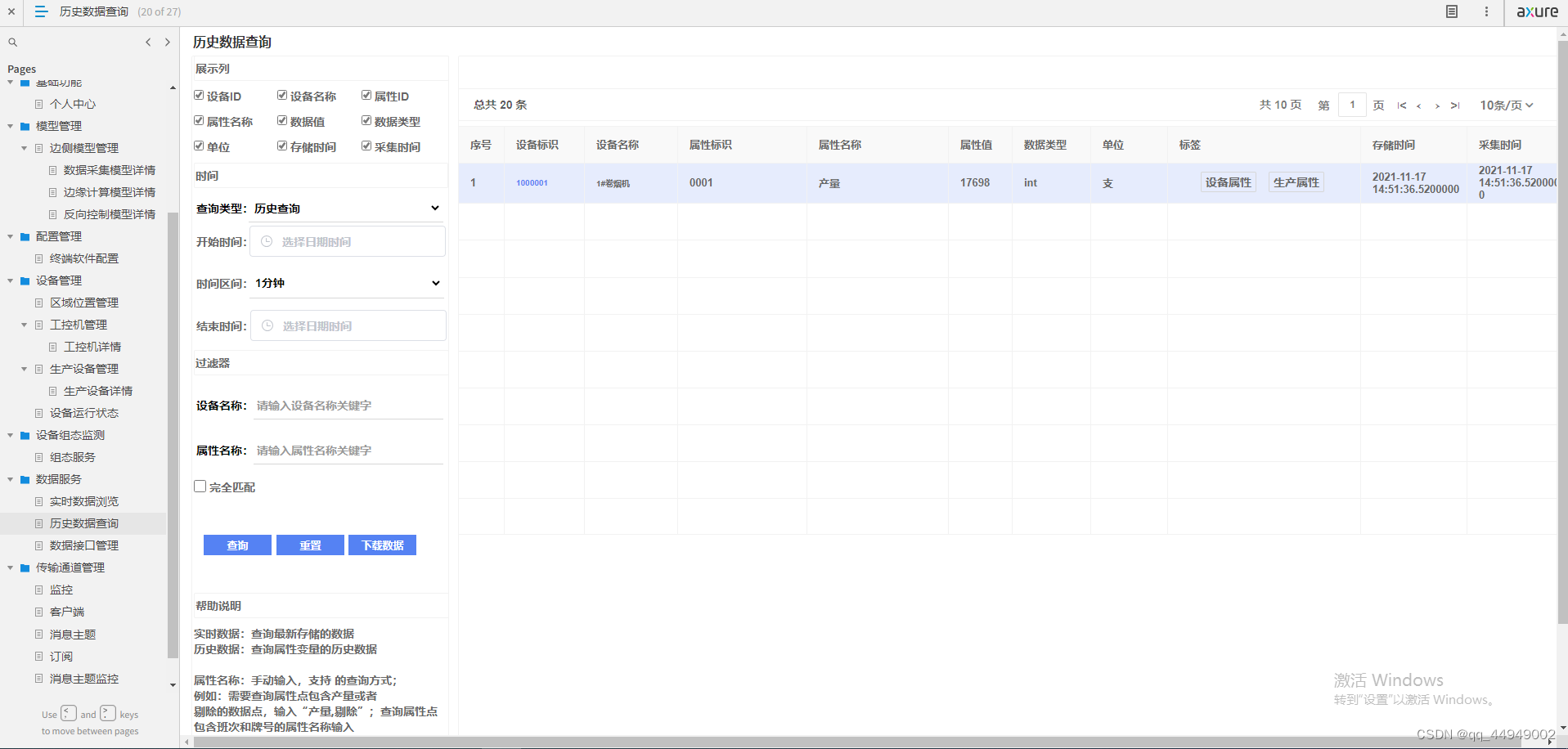Toggle the pages hamburger menu icon
The width and height of the screenshot is (1568, 749).
(x=41, y=11)
